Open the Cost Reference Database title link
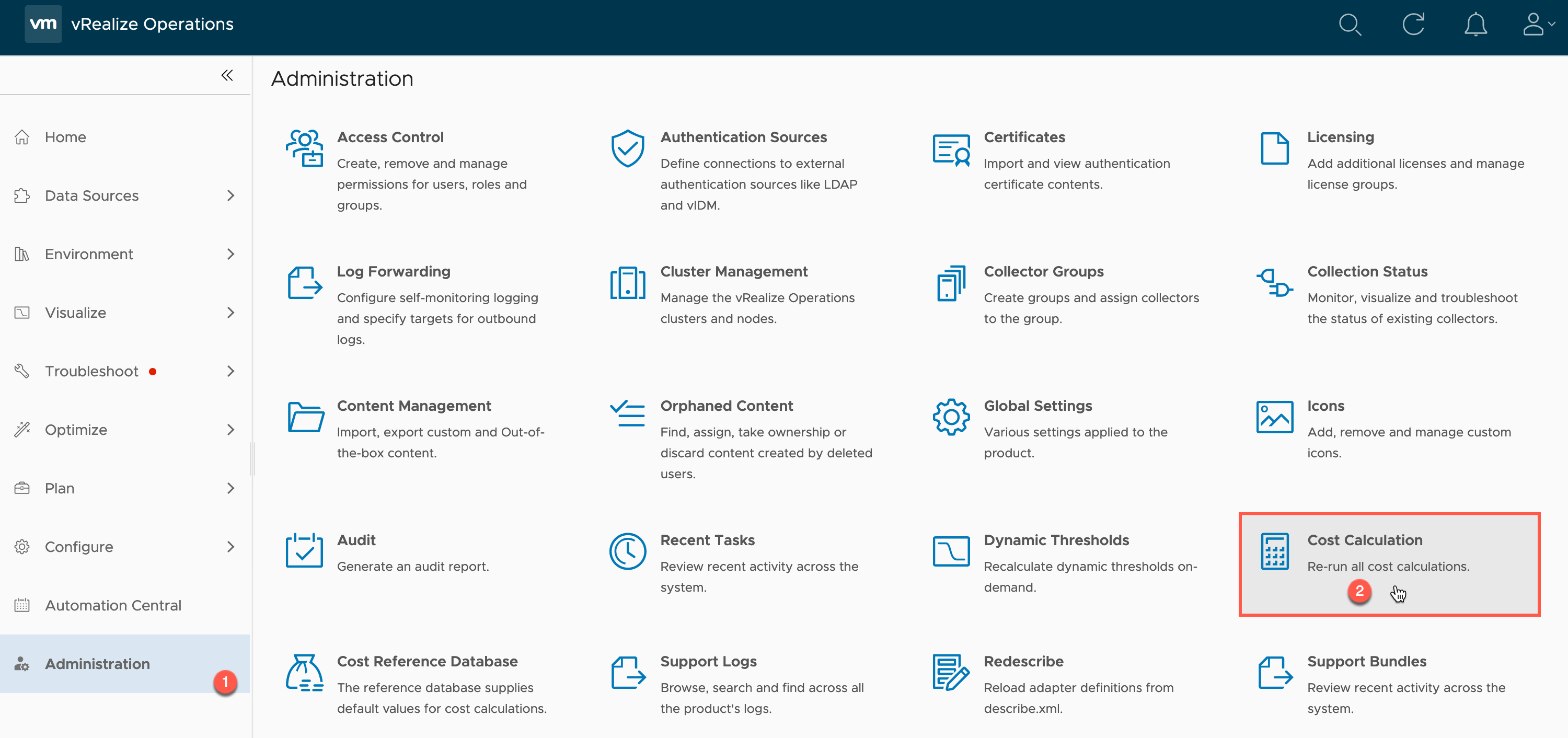Image resolution: width=1568 pixels, height=738 pixels. (428, 662)
